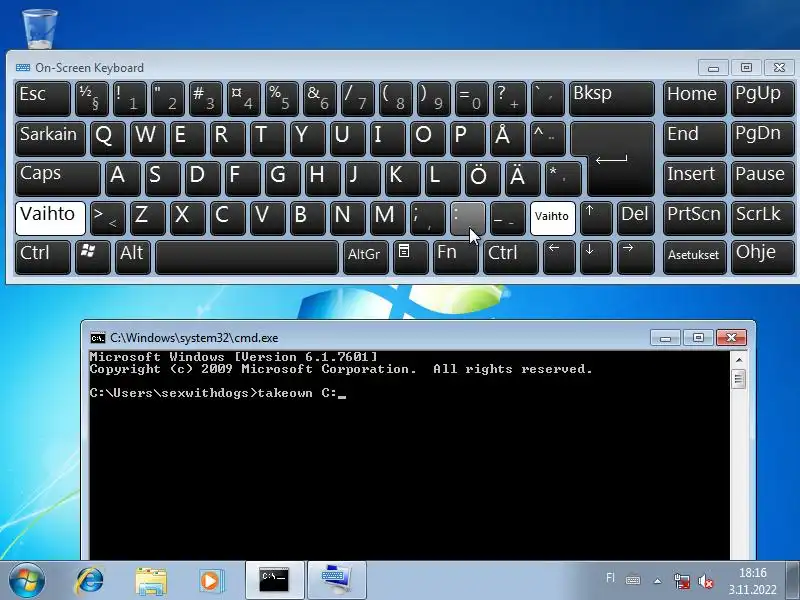Toggle the ScrLk key
Screen dimensions: 800x600
coord(763,218)
